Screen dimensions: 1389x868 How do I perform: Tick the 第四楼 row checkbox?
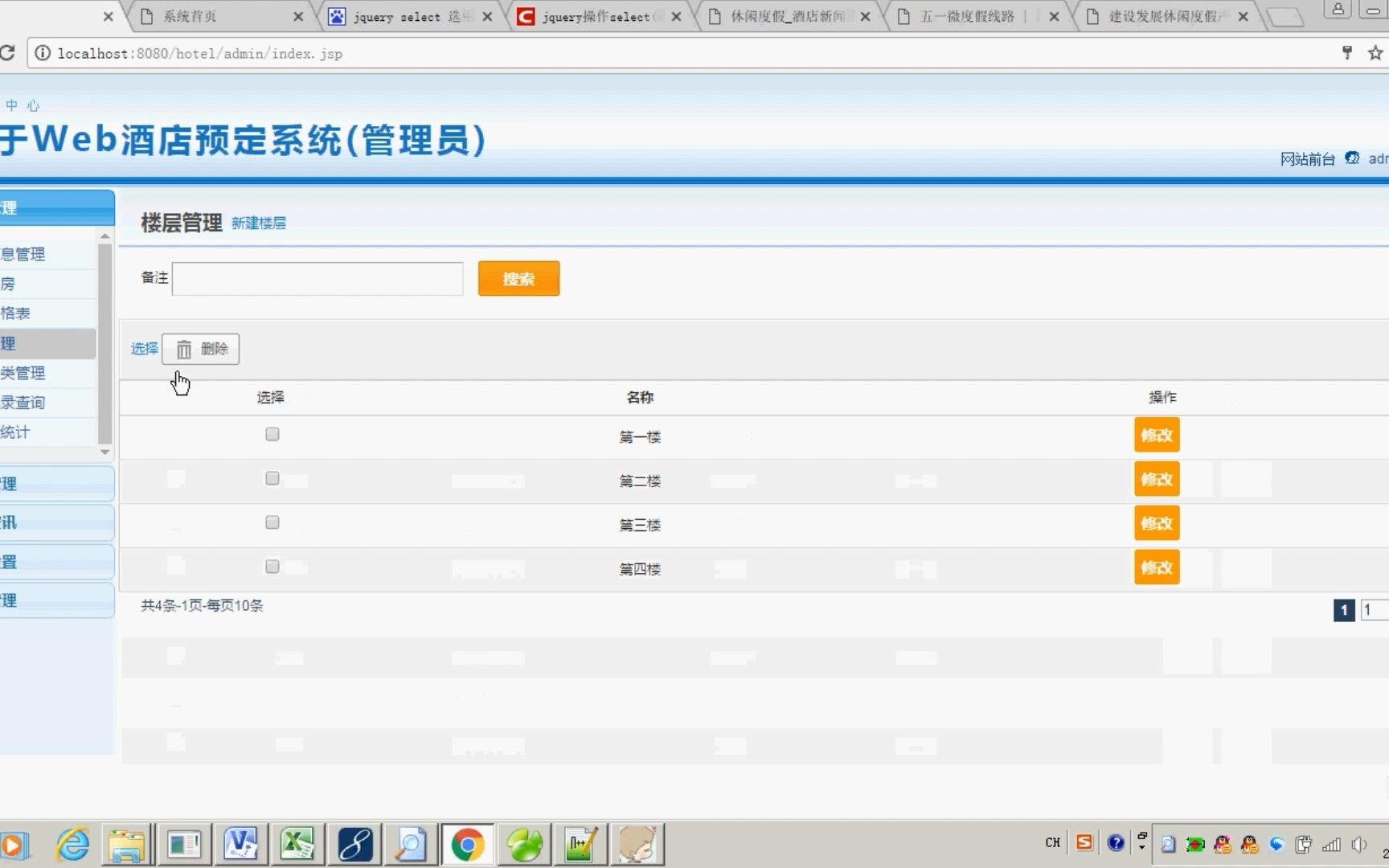272,566
